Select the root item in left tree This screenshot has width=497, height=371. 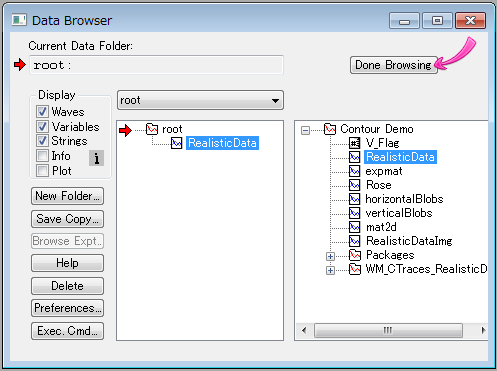(x=172, y=129)
